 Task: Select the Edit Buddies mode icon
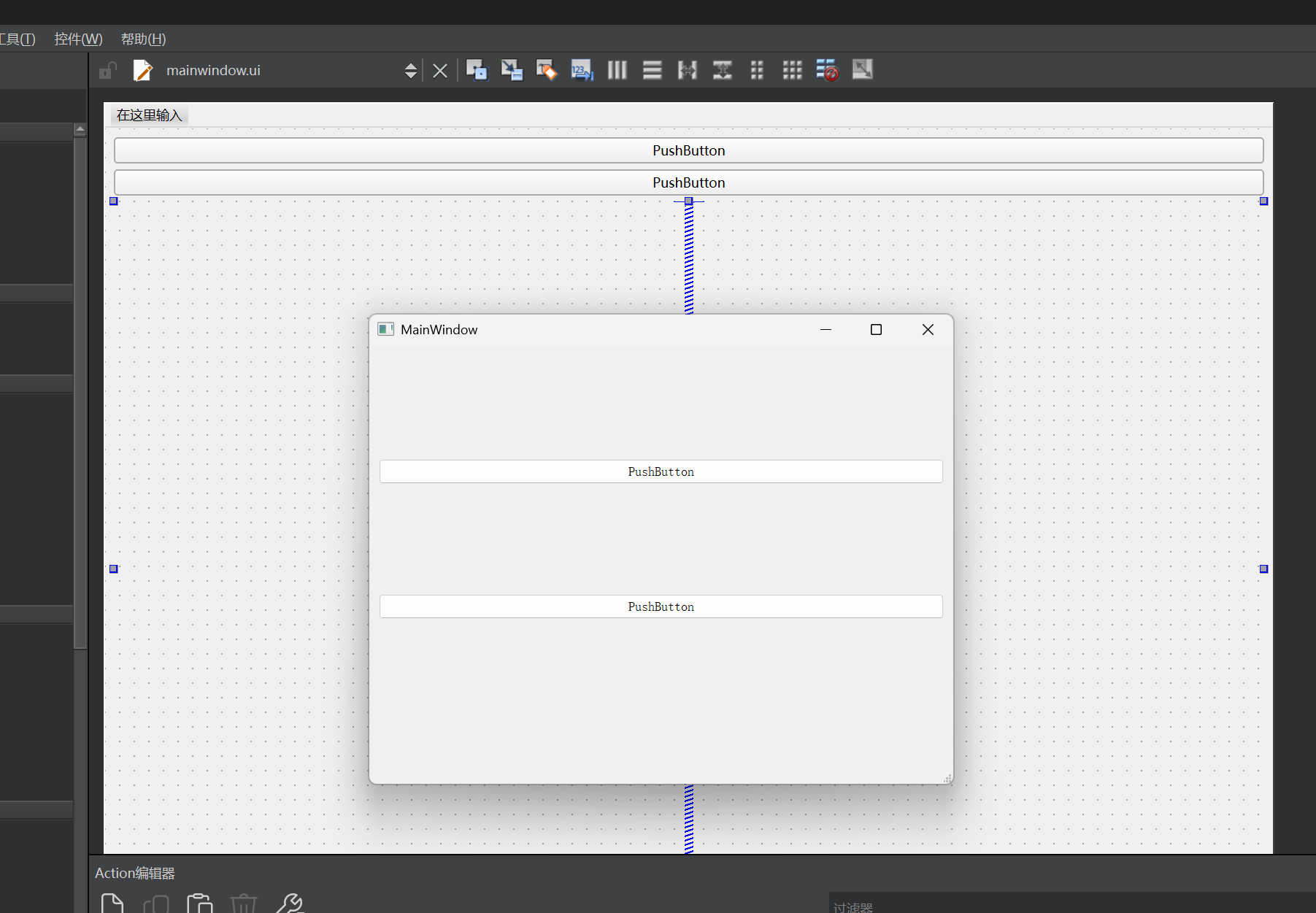[x=547, y=69]
